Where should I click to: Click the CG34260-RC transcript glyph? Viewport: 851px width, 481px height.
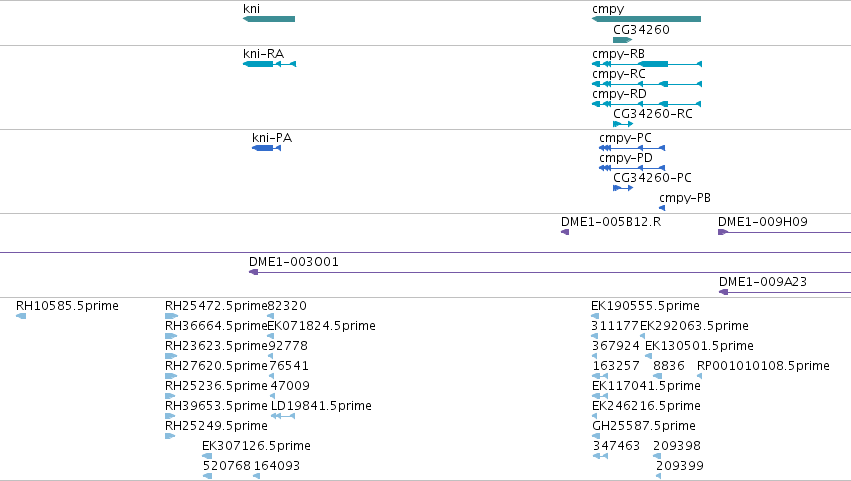coord(623,124)
